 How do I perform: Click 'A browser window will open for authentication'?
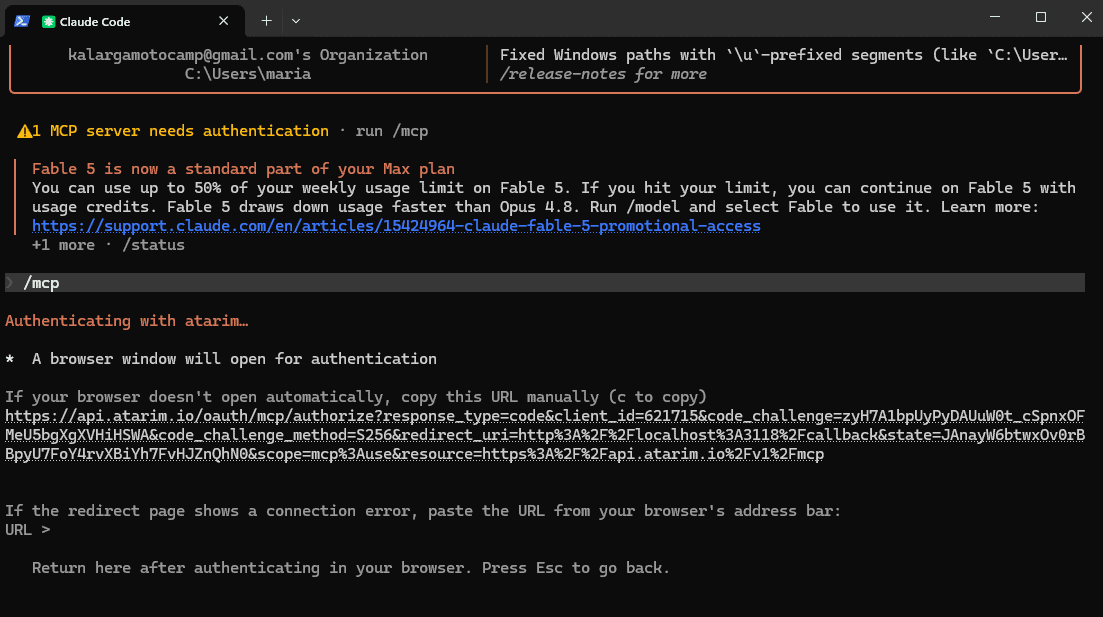(234, 359)
